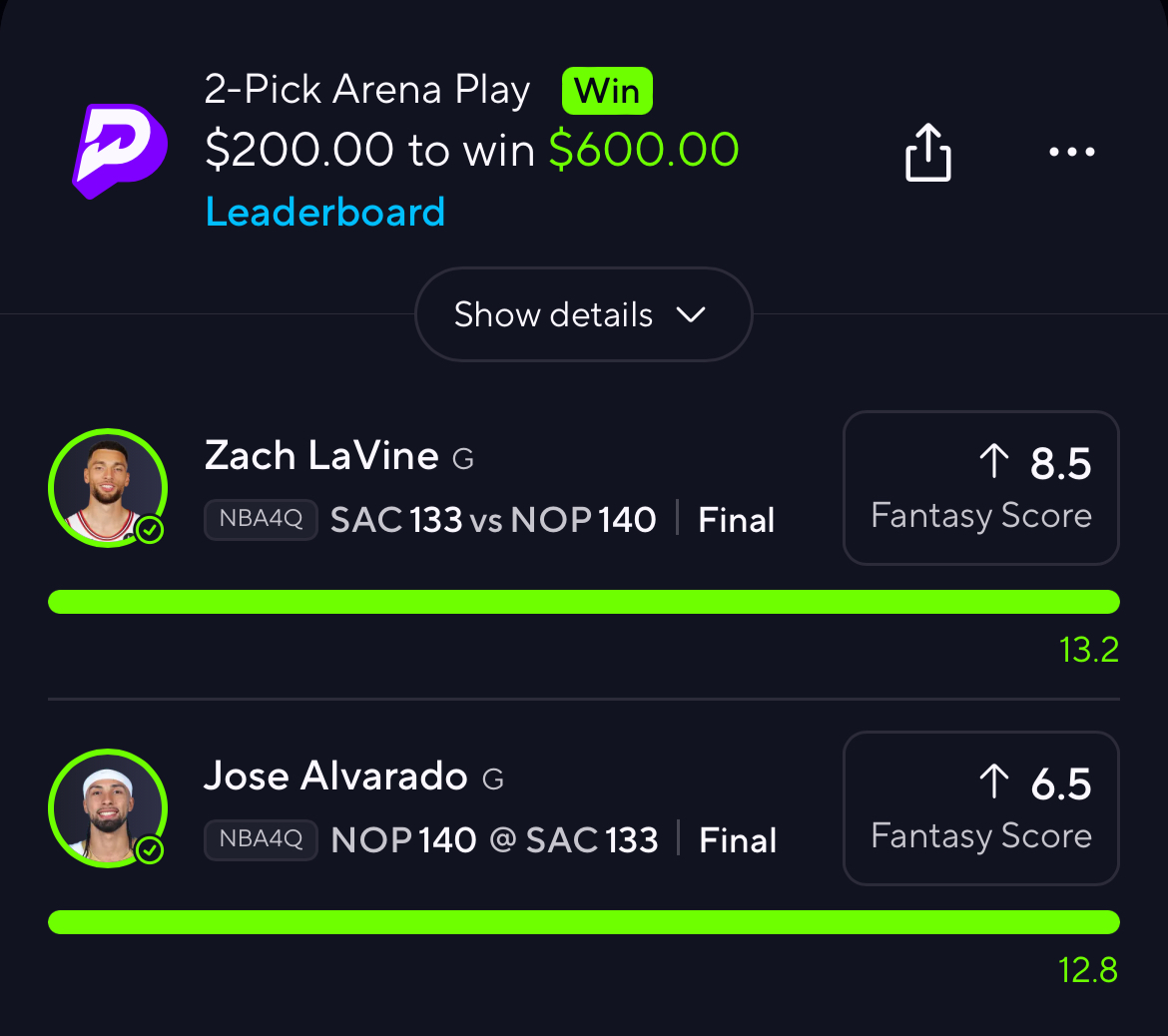Click the up arrow beside 6.5
Viewport: 1168px width, 1036px height.
993,782
